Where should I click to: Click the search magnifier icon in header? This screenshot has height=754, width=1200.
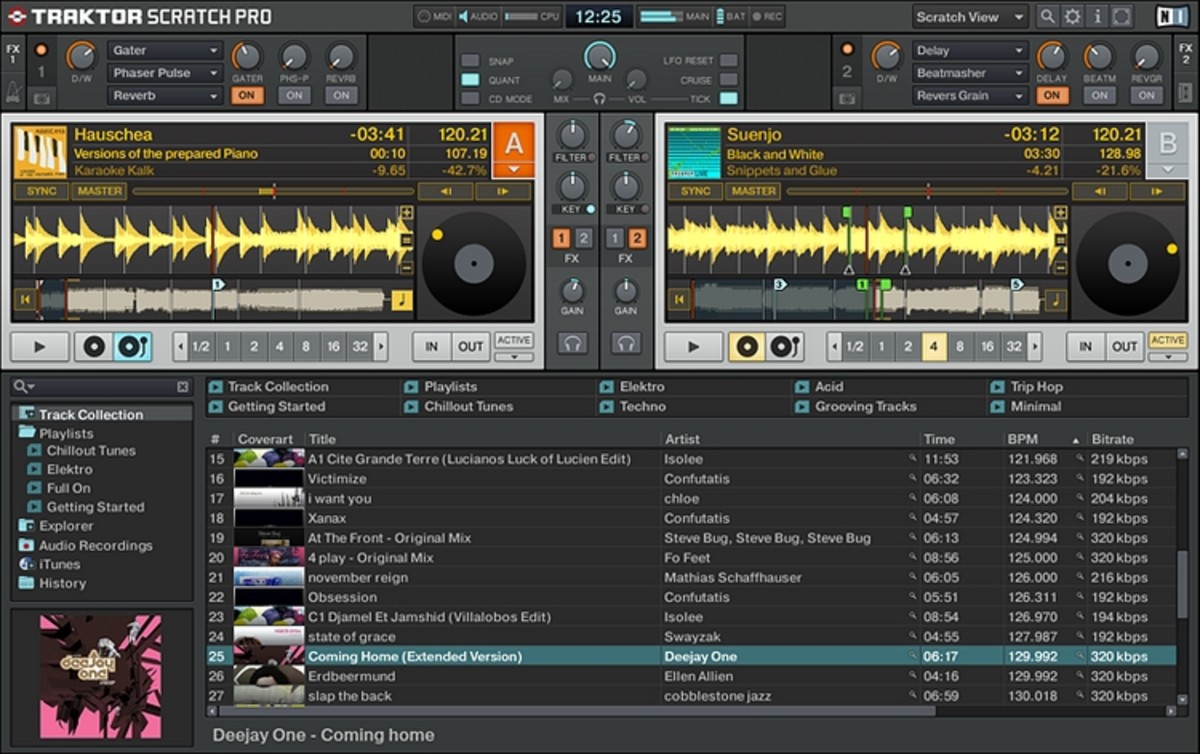[1047, 17]
